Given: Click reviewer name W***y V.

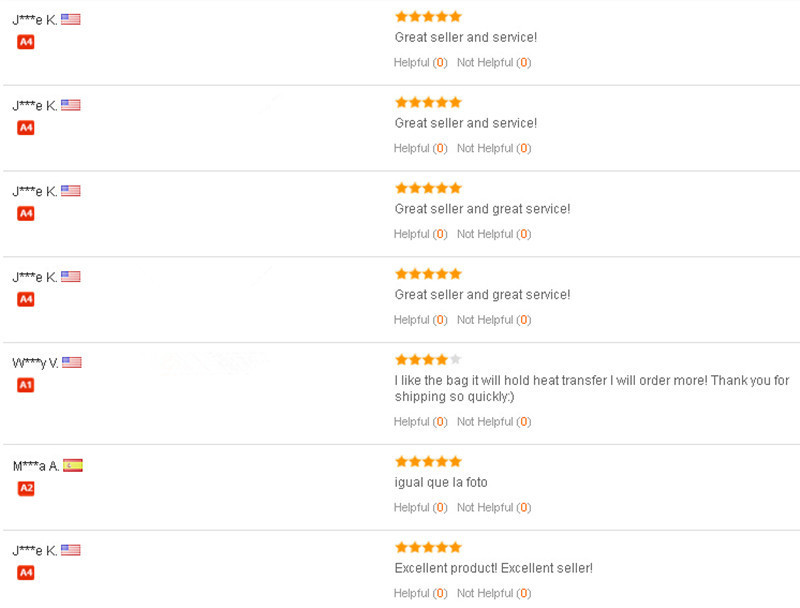Looking at the screenshot, I should coord(35,363).
